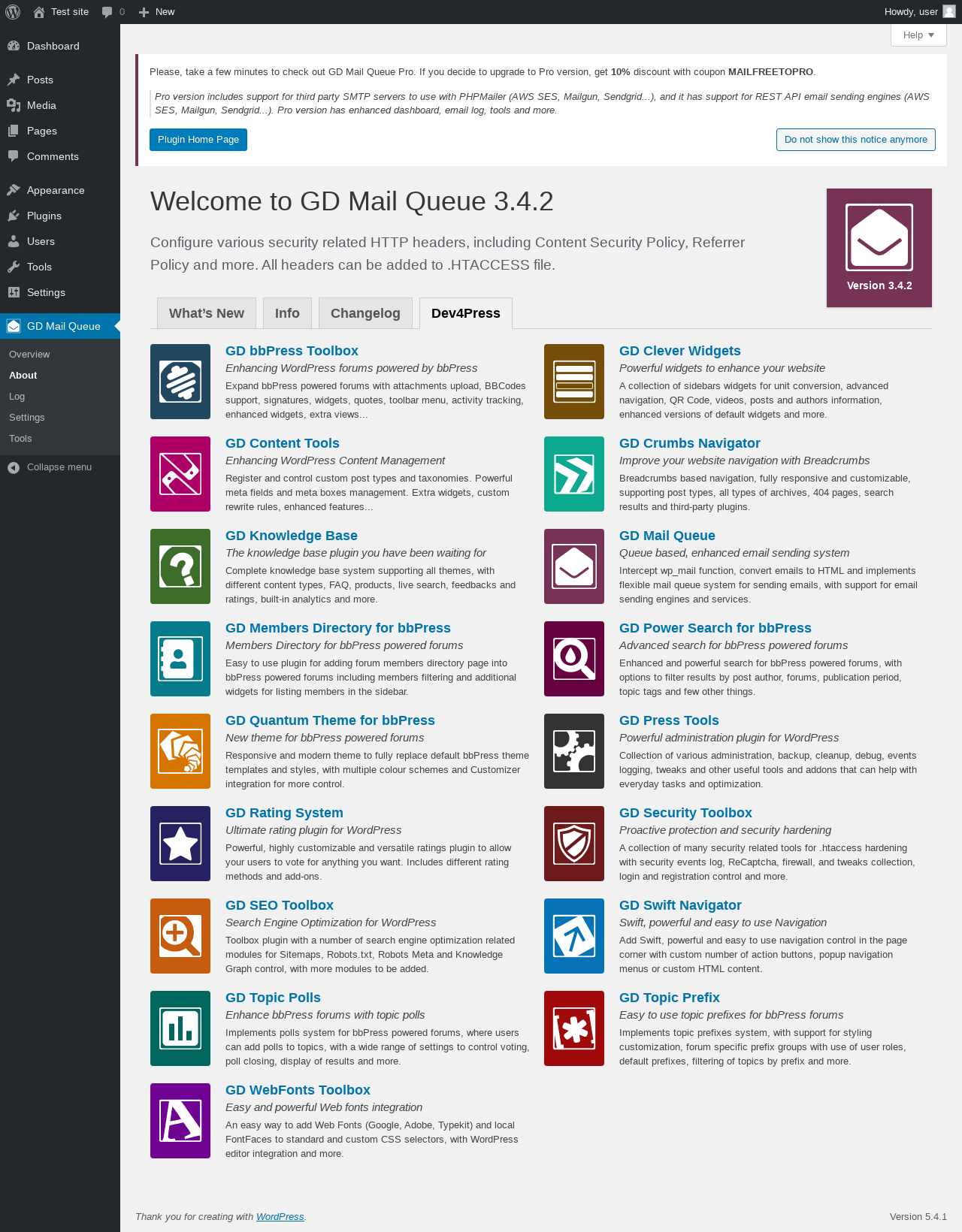962x1232 pixels.
Task: Click the GD Rating System star icon
Action: click(180, 844)
